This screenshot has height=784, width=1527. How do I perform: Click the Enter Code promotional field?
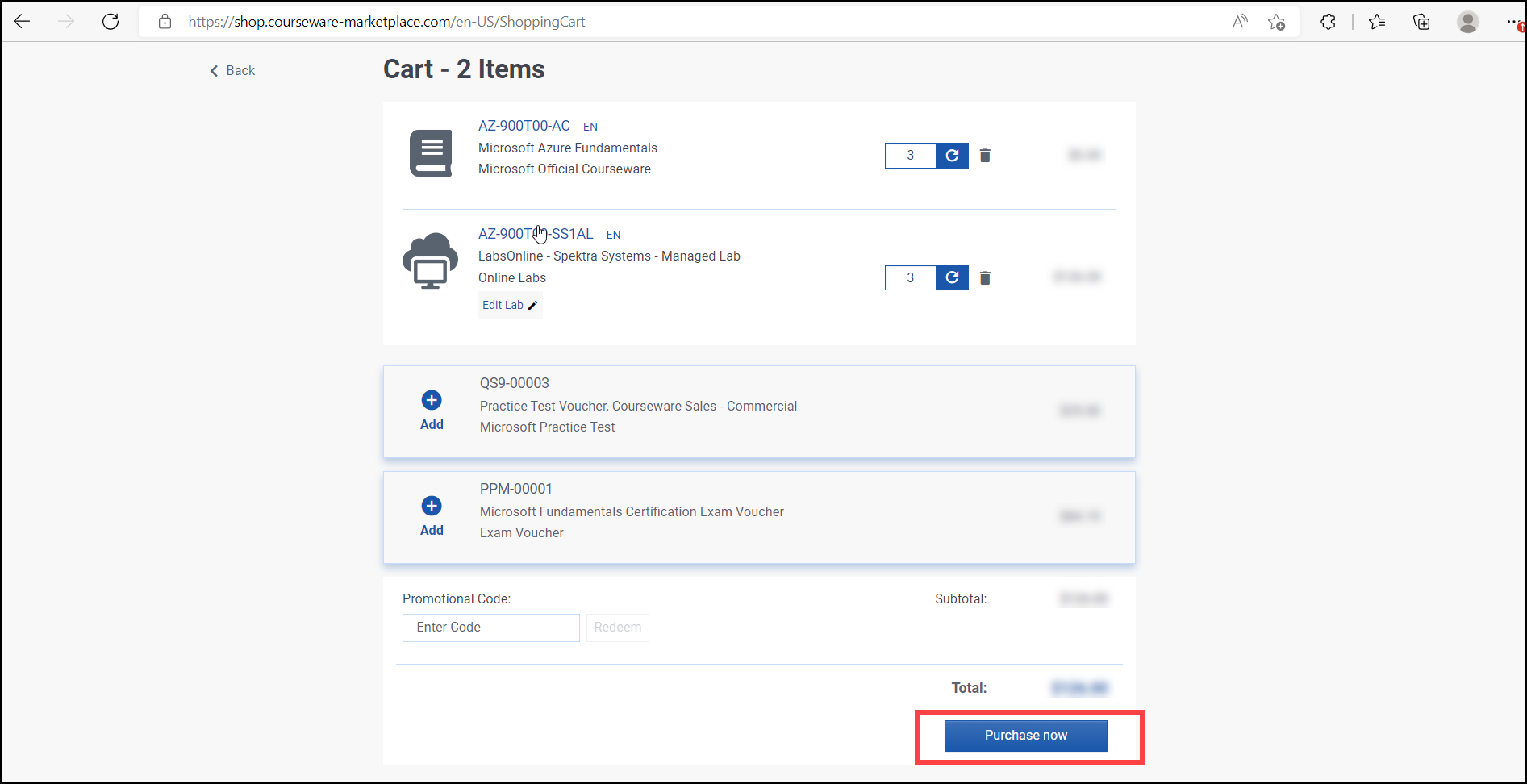tap(490, 628)
